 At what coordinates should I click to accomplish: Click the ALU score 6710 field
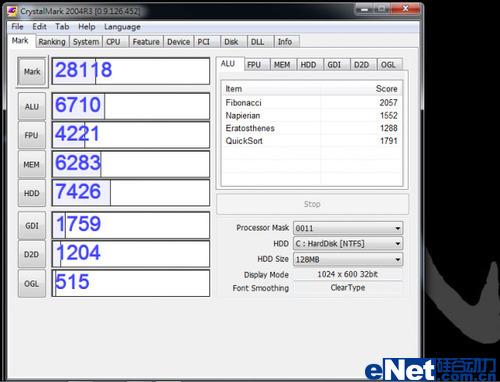(131, 106)
